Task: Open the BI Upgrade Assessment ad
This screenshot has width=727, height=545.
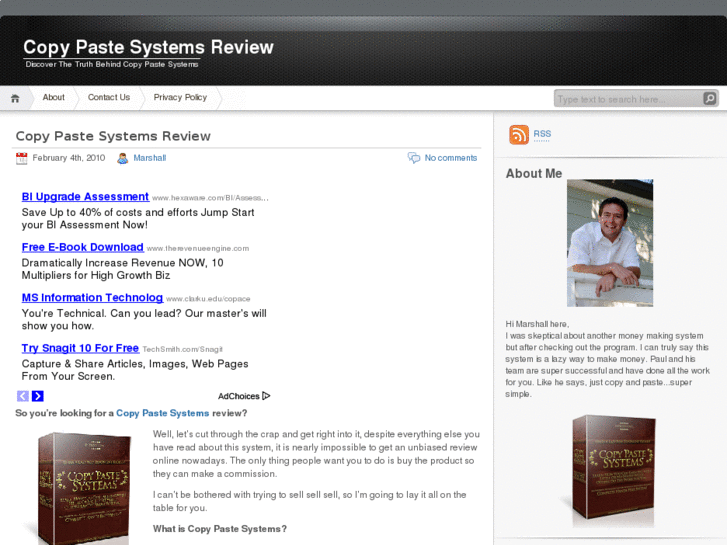Action: coord(85,197)
